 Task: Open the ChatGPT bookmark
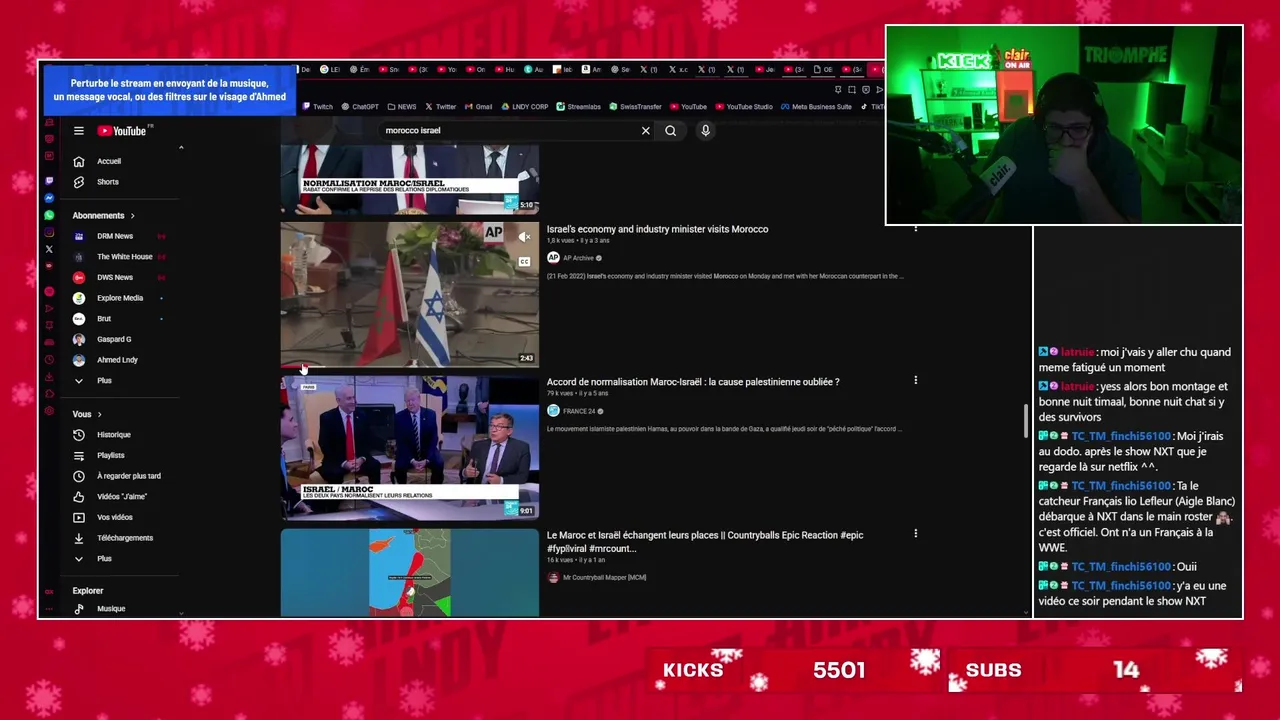coord(360,107)
